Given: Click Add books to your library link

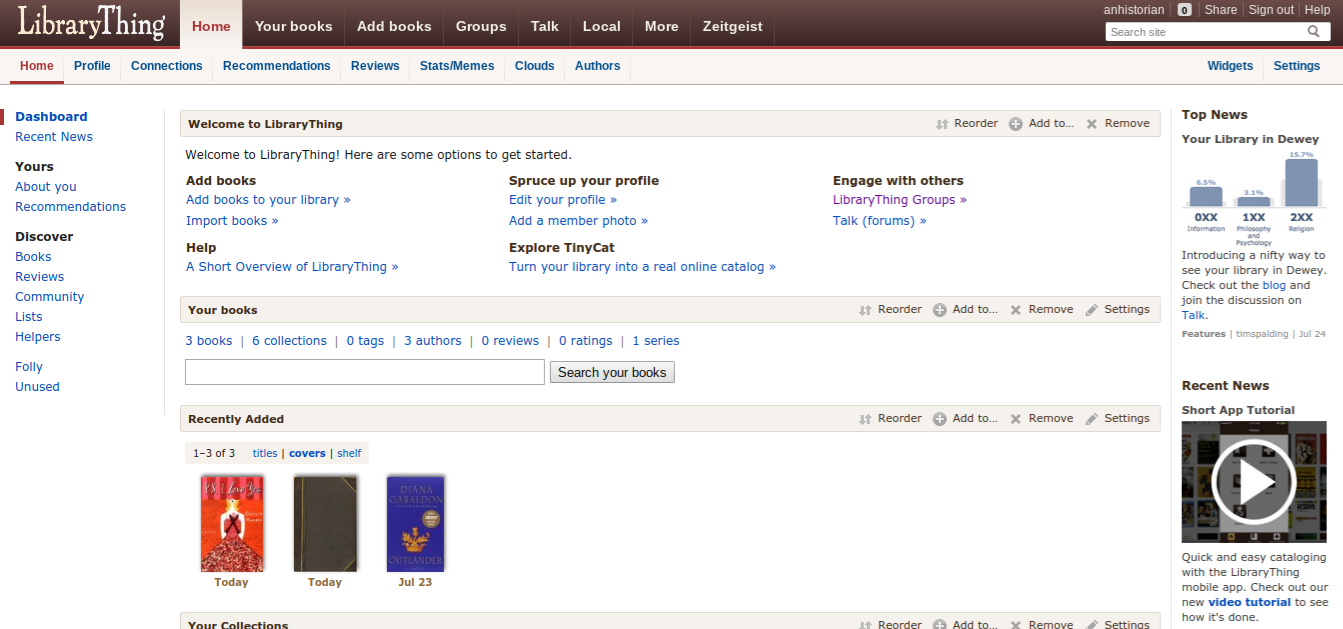Looking at the screenshot, I should click(268, 200).
